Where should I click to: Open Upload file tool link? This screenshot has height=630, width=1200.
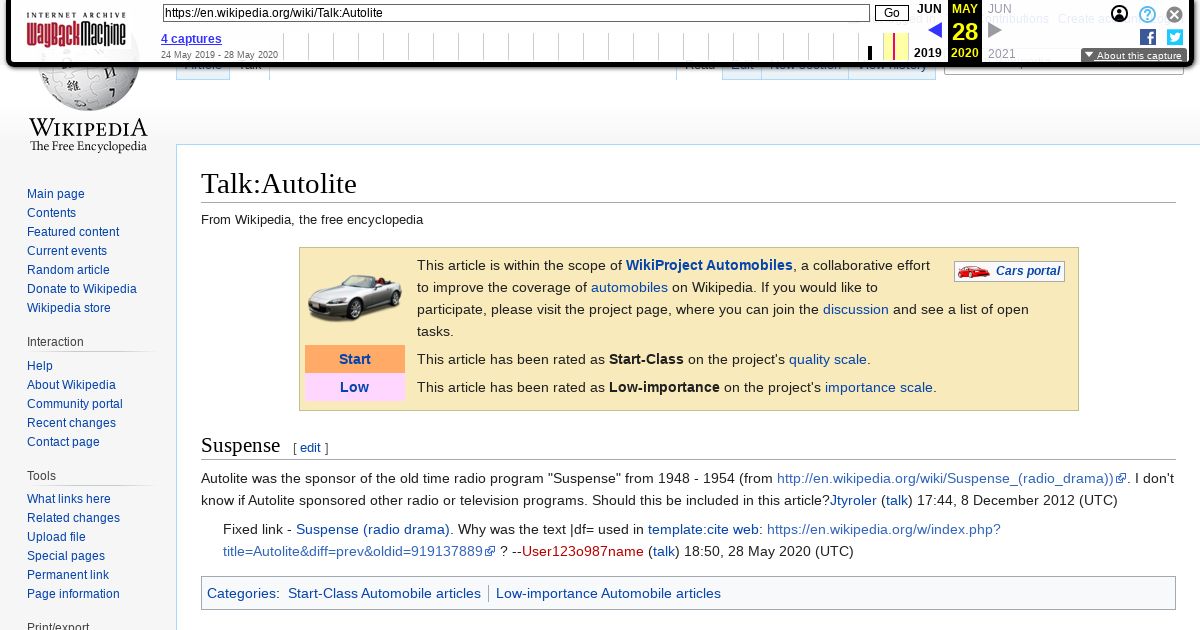(x=56, y=537)
